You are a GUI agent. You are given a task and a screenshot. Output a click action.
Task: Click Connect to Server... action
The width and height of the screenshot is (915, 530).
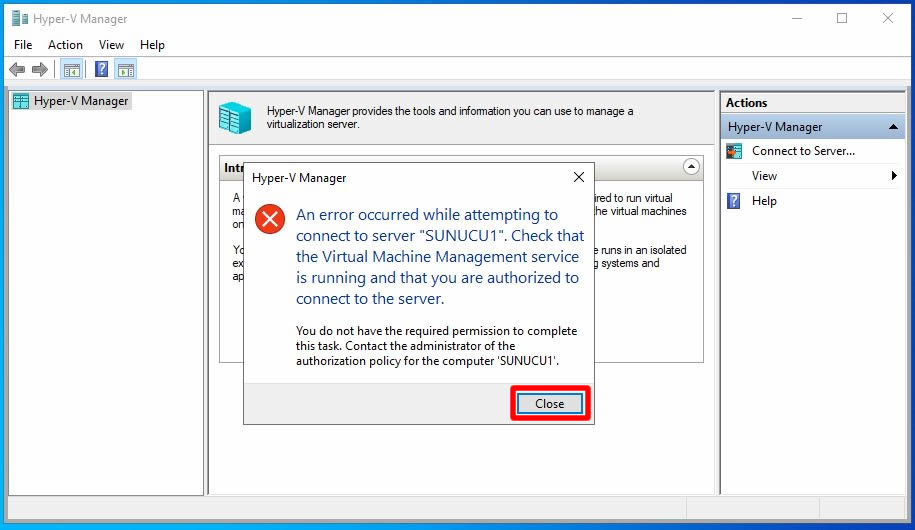803,151
